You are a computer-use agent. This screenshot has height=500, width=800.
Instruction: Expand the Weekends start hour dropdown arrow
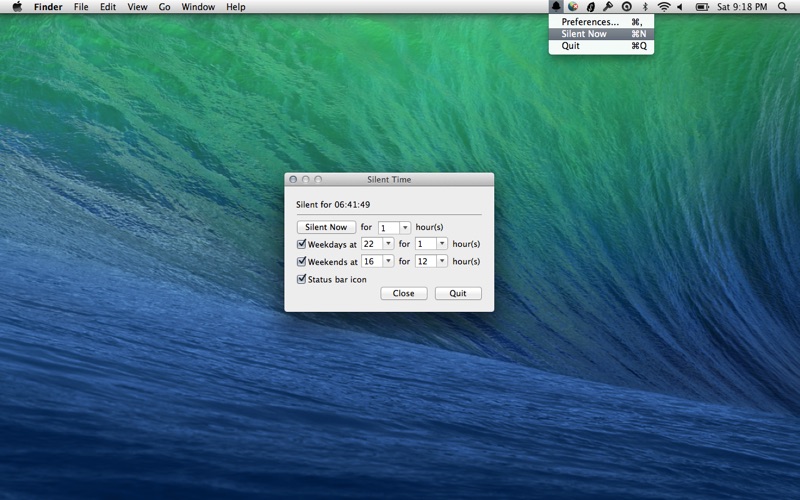point(388,261)
